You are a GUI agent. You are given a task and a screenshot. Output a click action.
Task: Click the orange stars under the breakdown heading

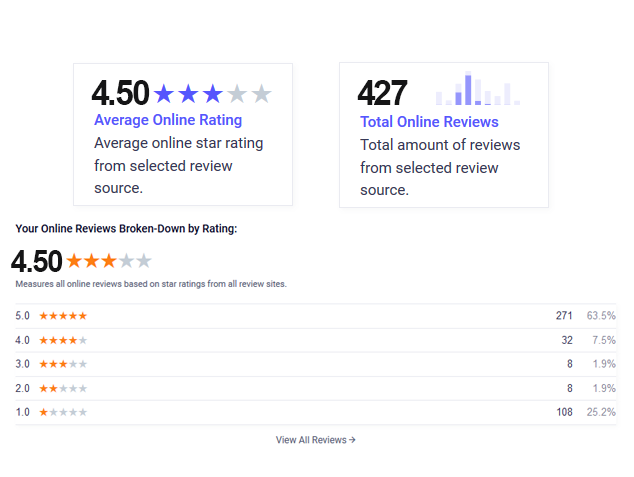[109, 261]
